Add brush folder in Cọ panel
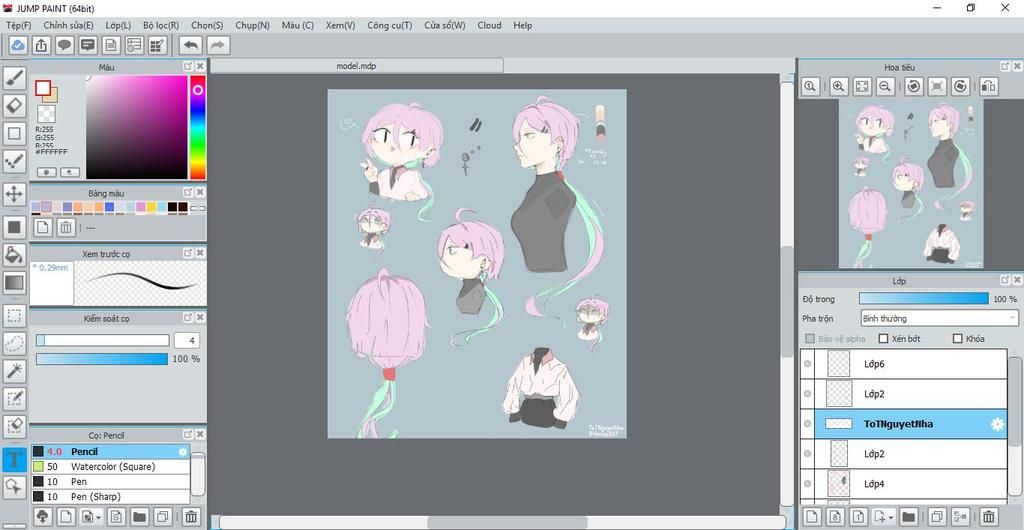This screenshot has width=1024, height=530. pyautogui.click(x=138, y=516)
